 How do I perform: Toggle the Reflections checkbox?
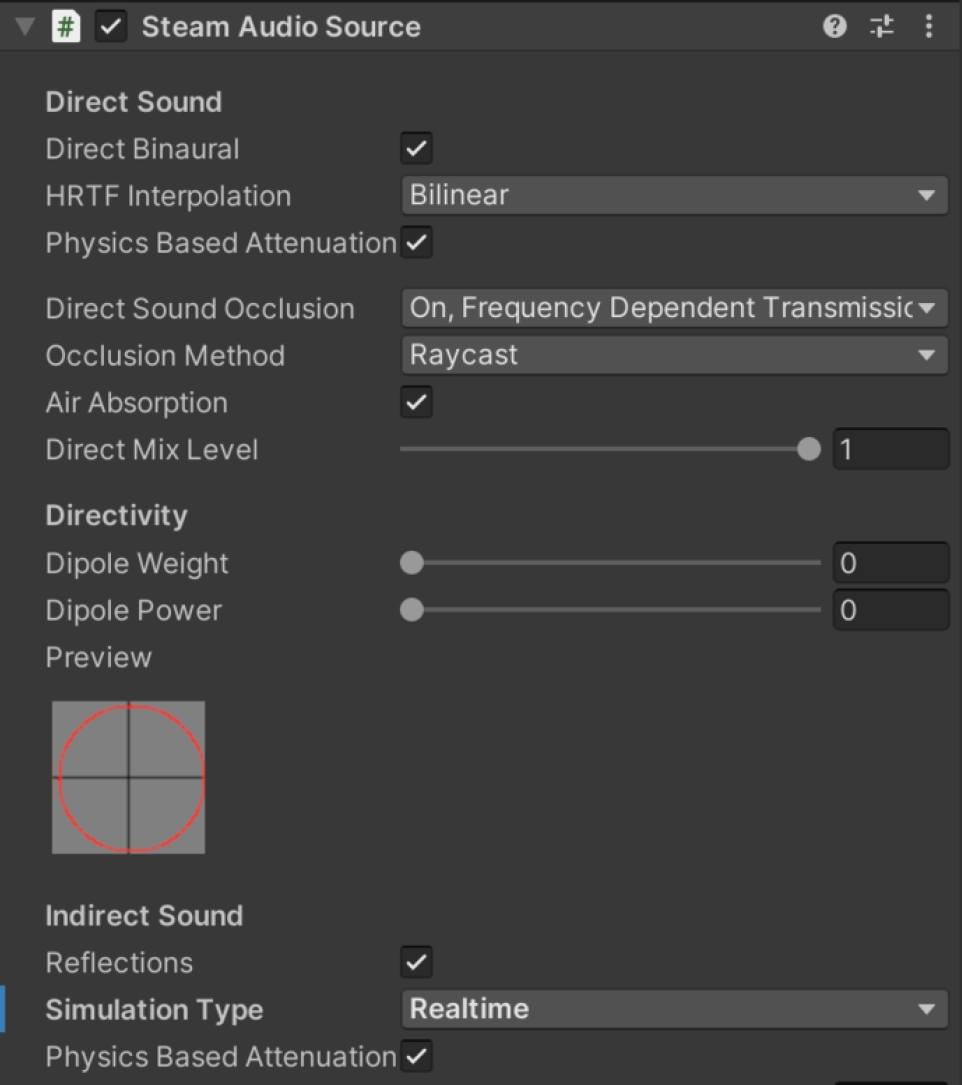415,962
